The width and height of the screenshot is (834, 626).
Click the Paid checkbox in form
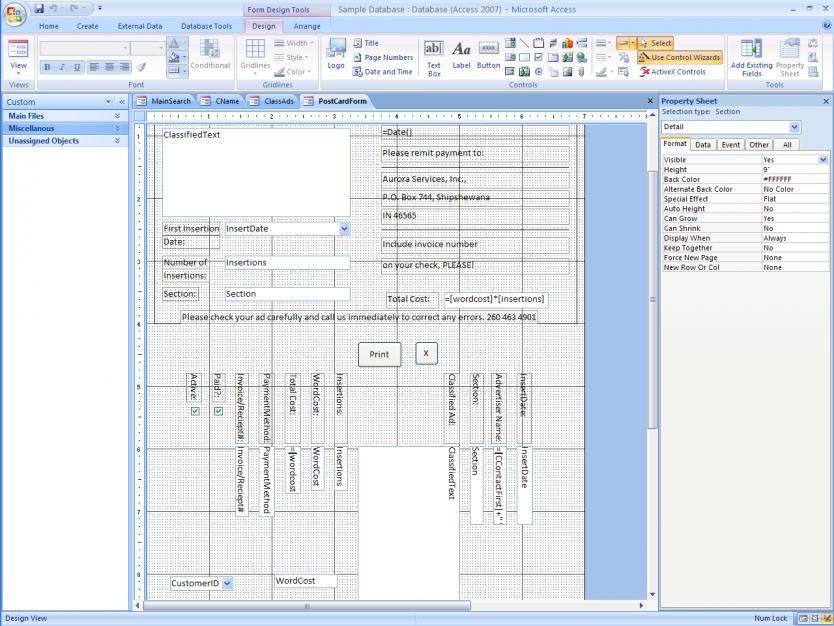(x=218, y=411)
